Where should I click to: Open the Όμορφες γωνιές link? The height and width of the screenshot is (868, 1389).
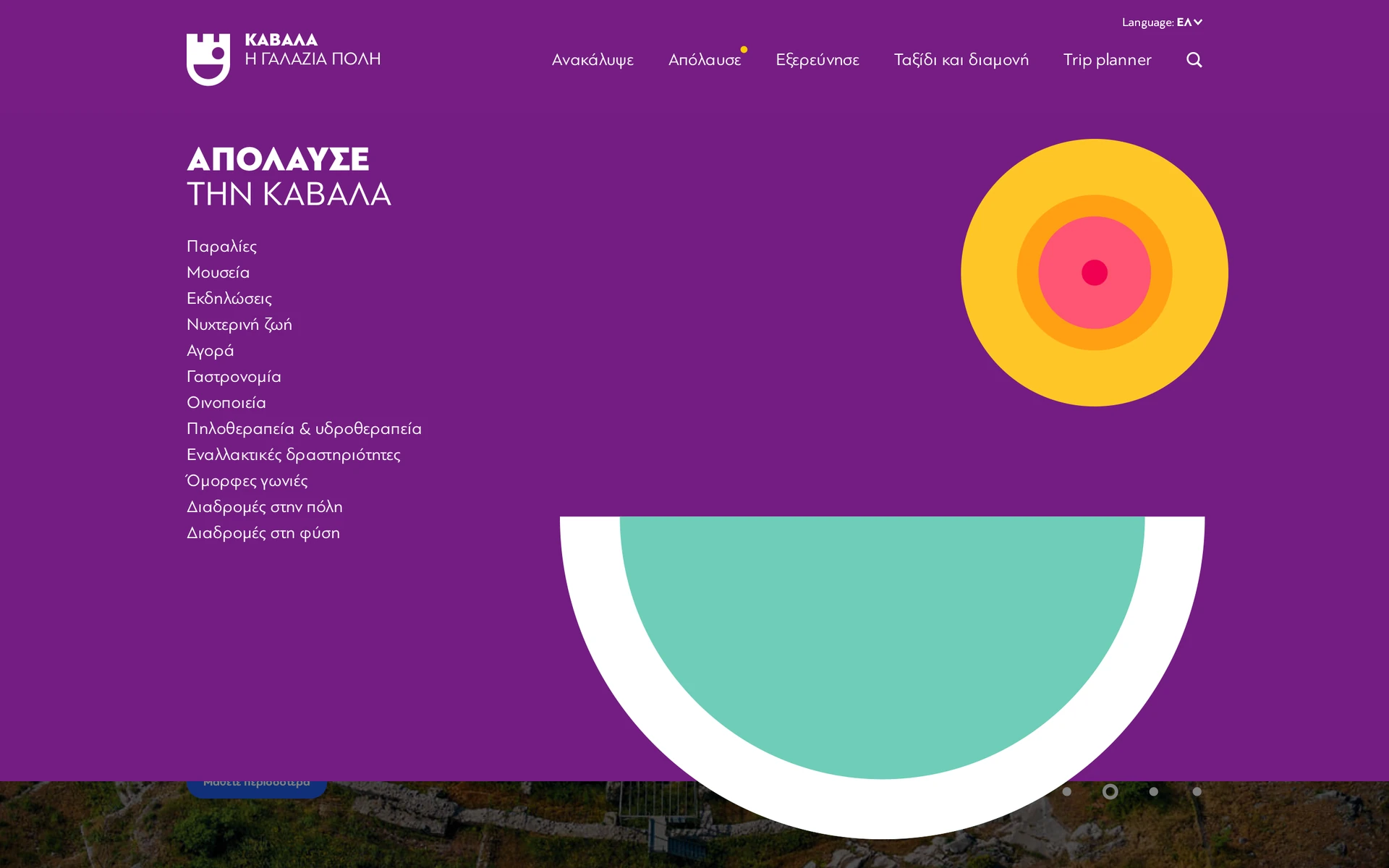coord(247,481)
